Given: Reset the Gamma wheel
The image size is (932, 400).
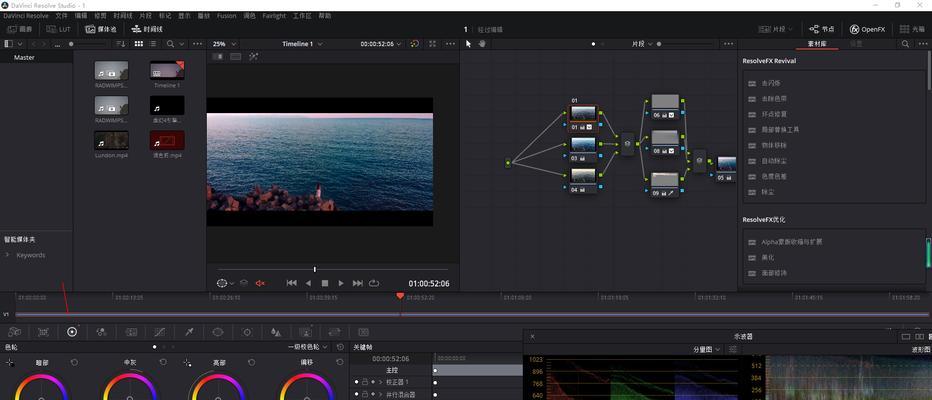Looking at the screenshot, I should click(163, 362).
